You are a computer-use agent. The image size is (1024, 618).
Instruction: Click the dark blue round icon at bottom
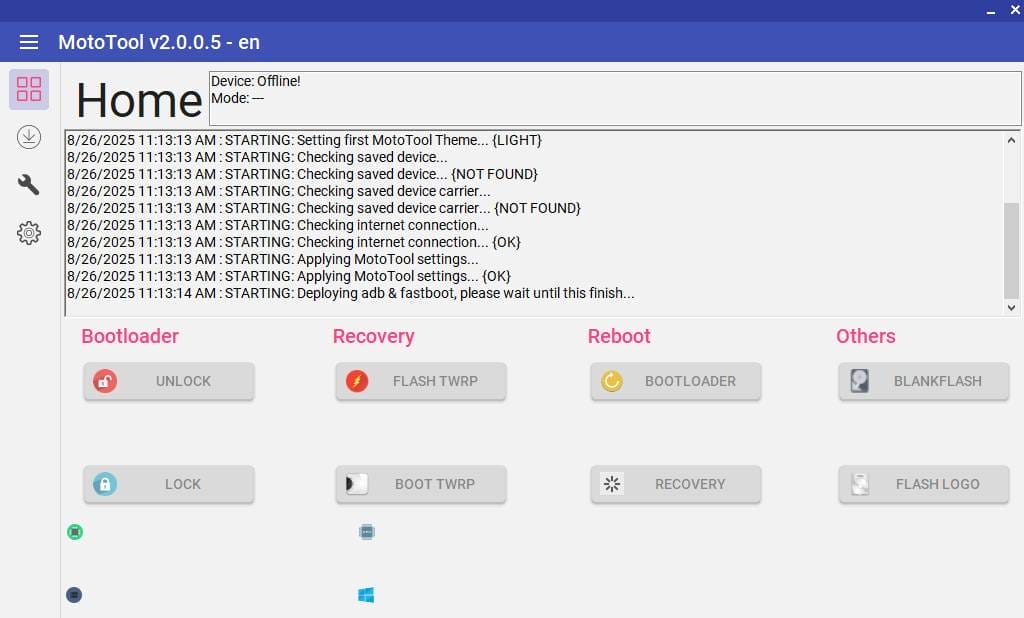click(x=74, y=595)
